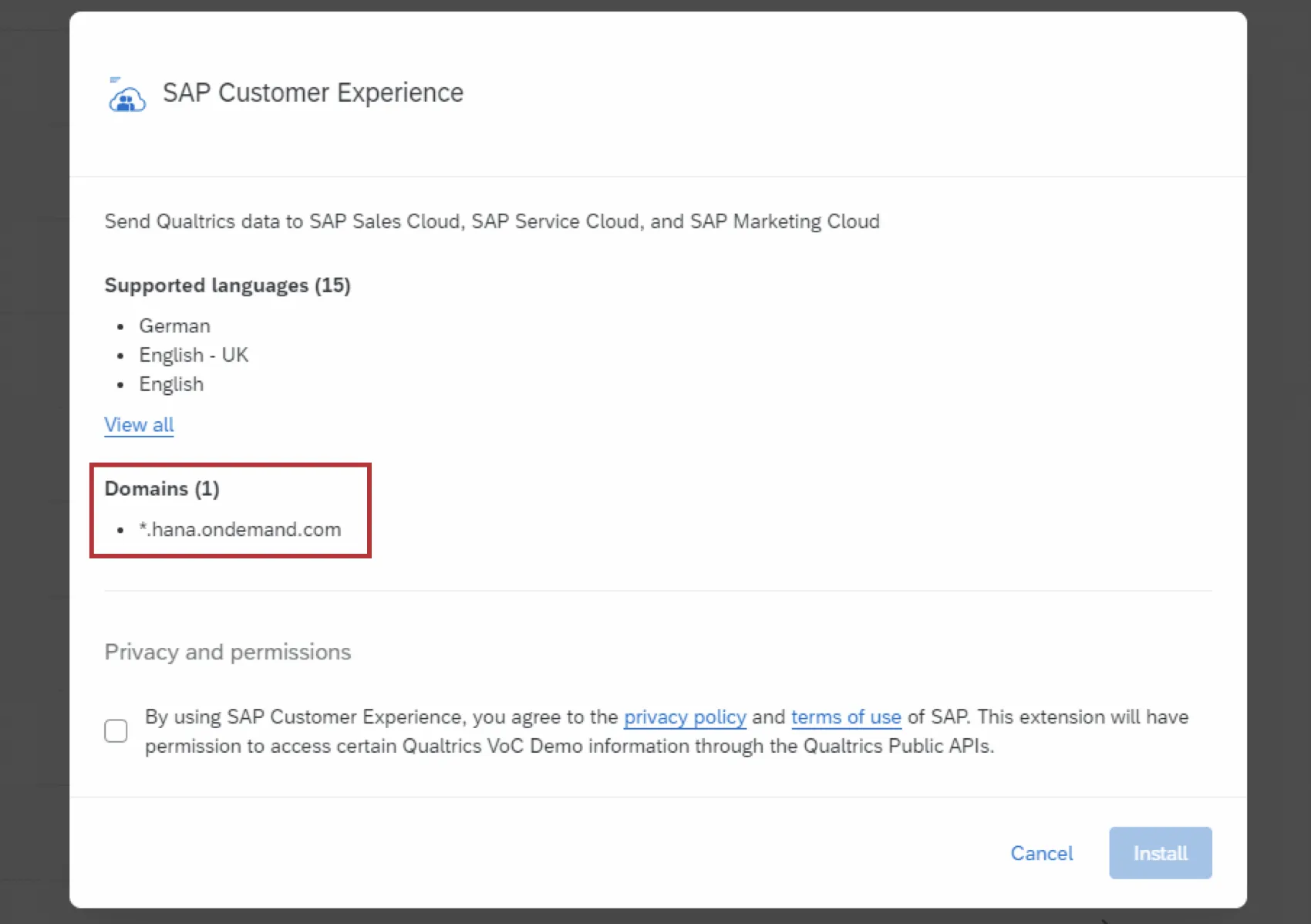Click the English - UK list entry
Image resolution: width=1311 pixels, height=924 pixels.
(x=194, y=355)
